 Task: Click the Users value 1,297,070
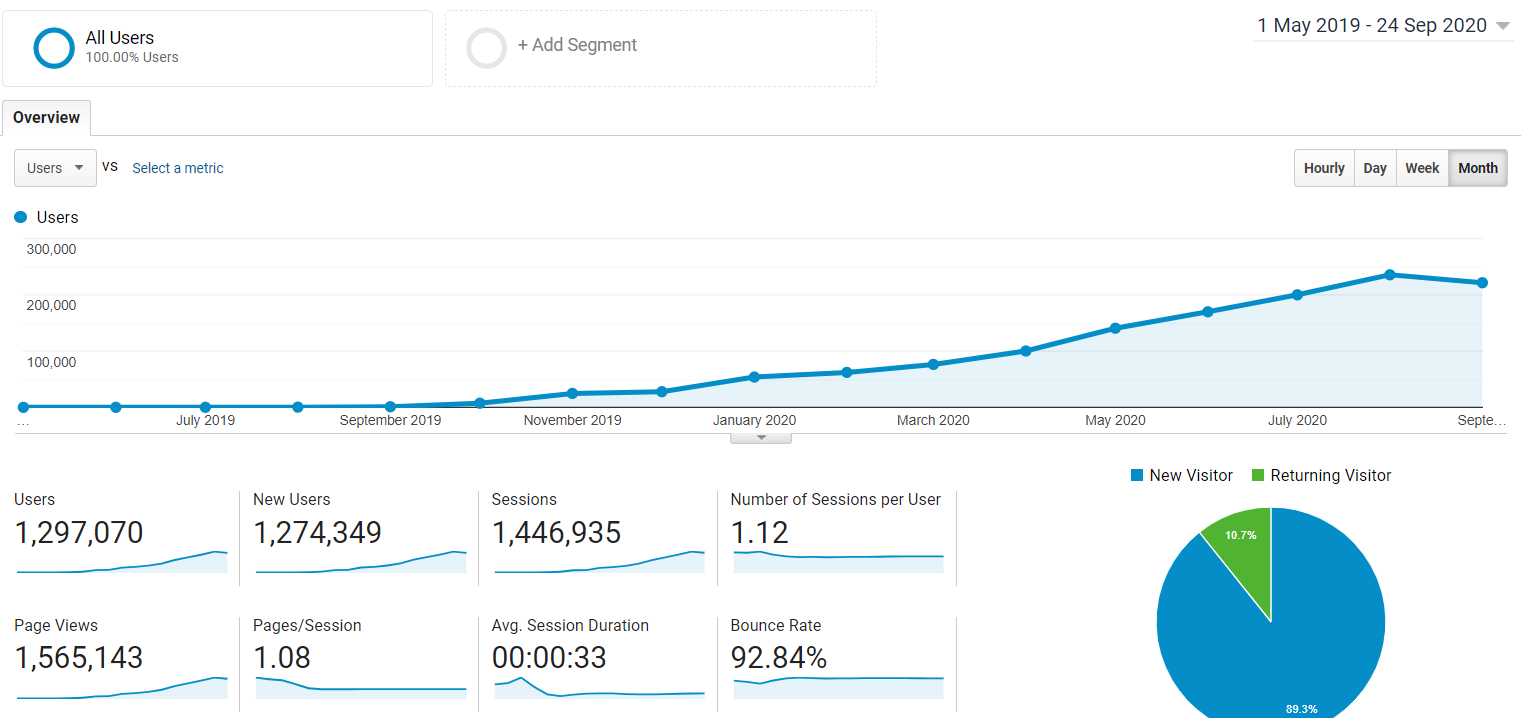click(x=79, y=532)
